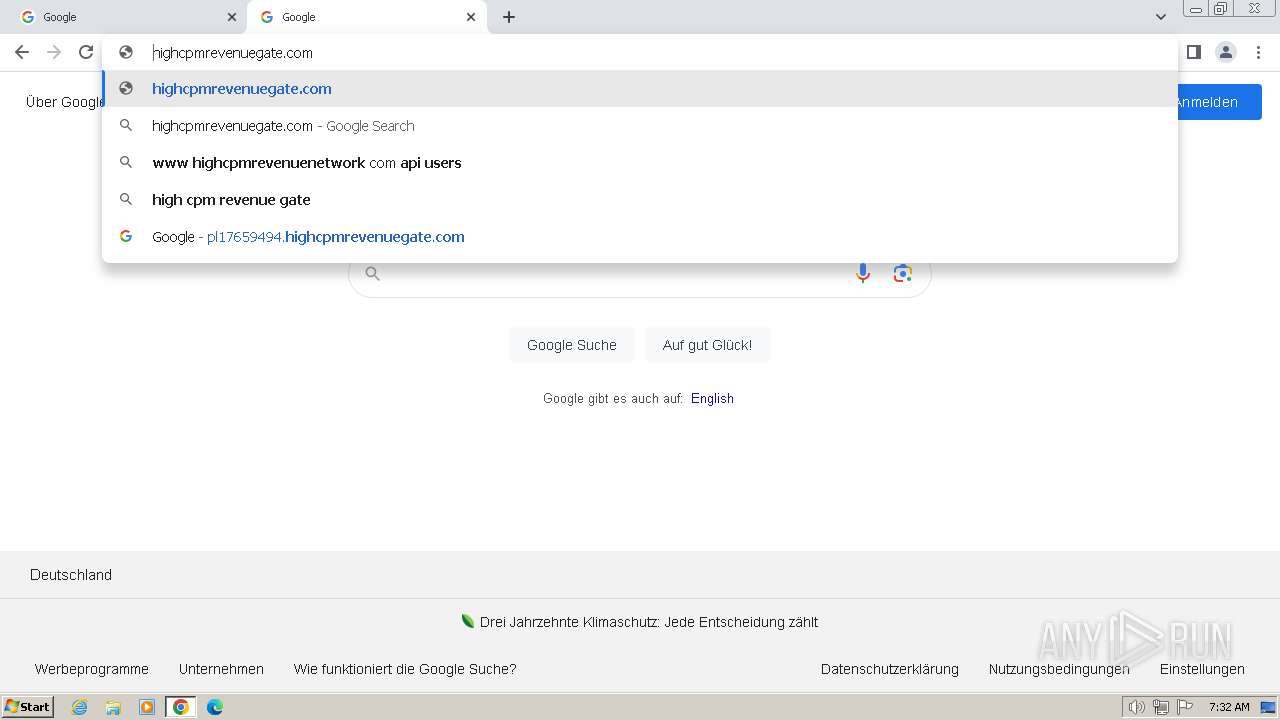1280x720 pixels.
Task: Open the Einstellungen footer menu
Action: point(1202,669)
